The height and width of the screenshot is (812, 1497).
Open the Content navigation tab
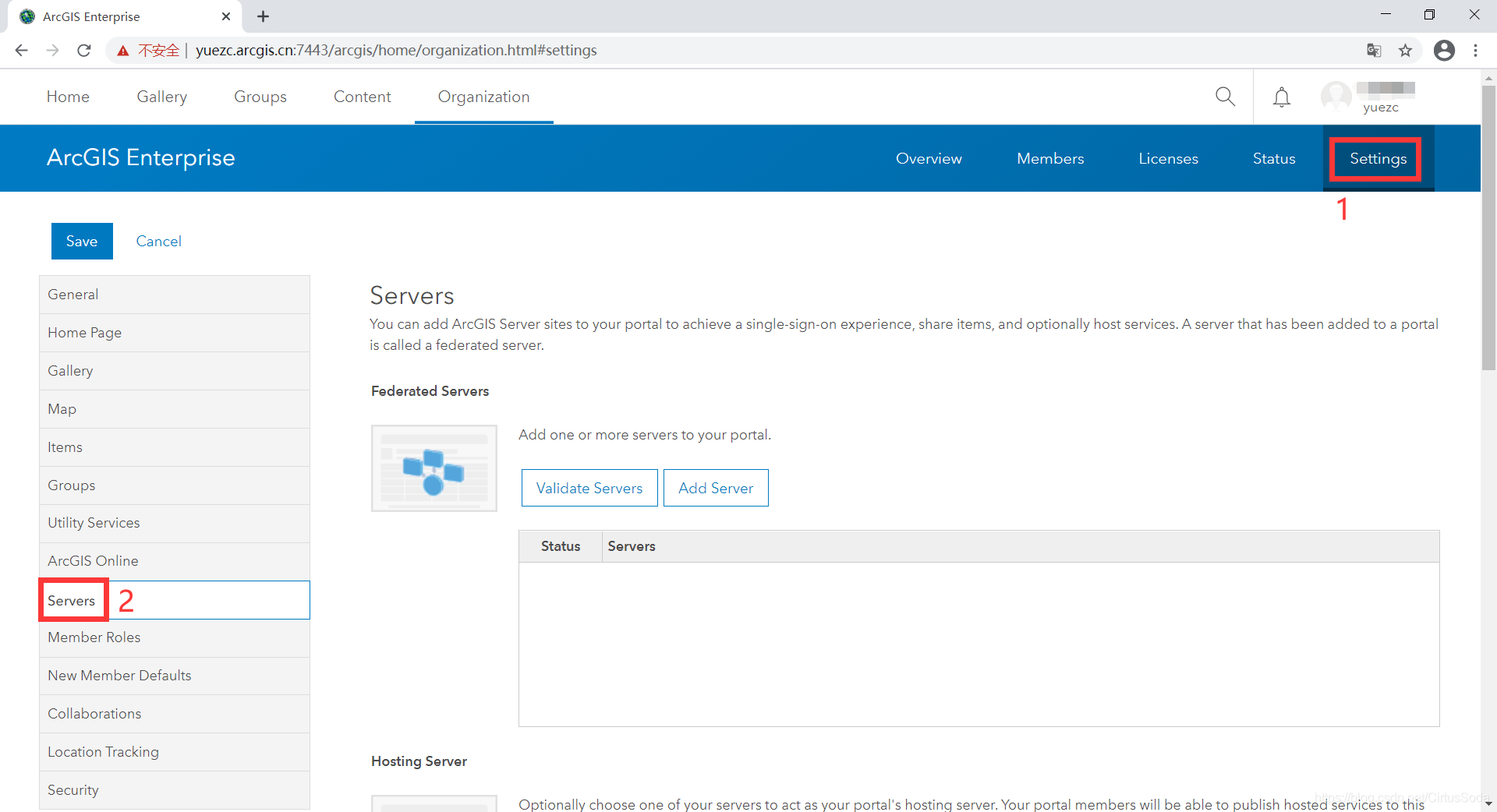click(363, 97)
